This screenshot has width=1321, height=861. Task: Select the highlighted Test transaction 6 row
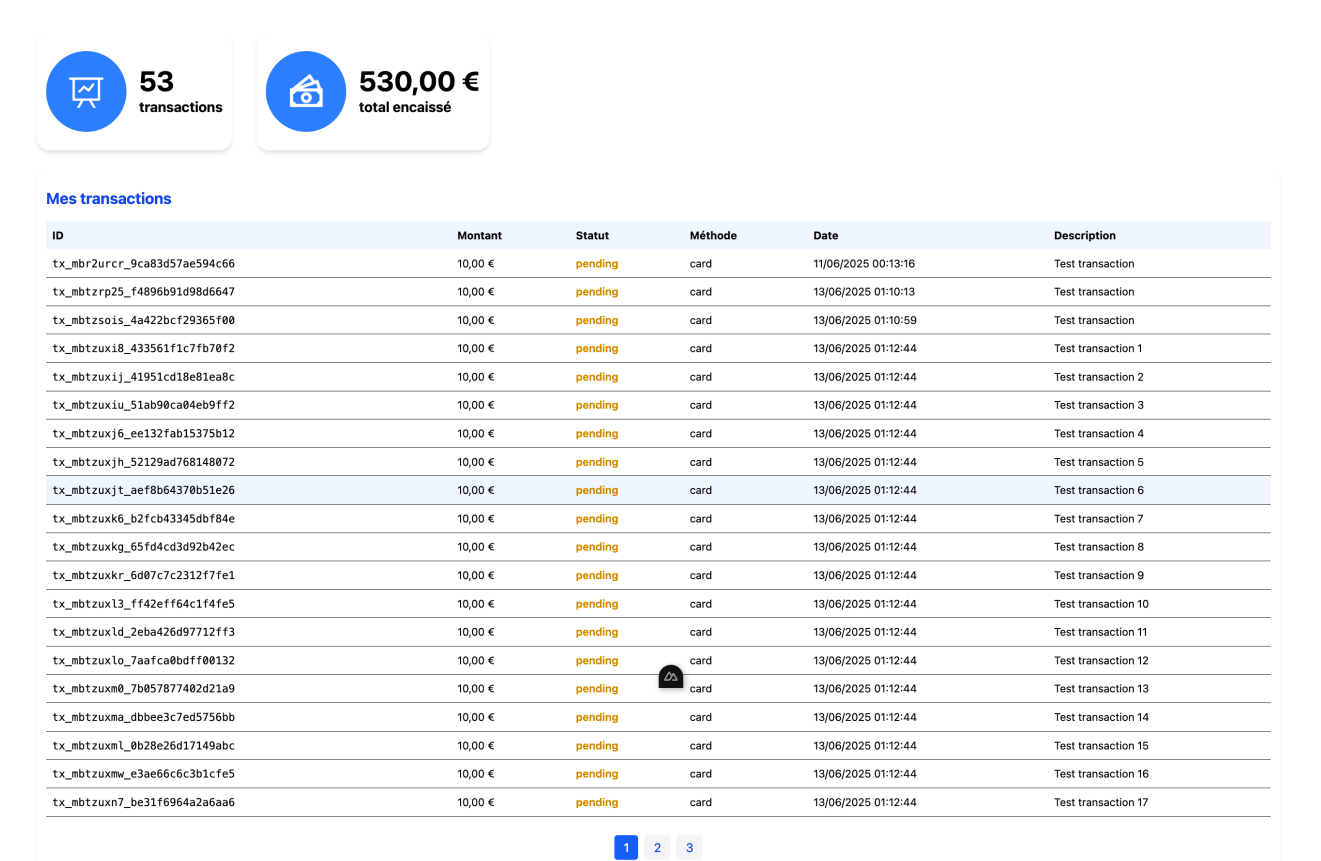[x=660, y=490]
